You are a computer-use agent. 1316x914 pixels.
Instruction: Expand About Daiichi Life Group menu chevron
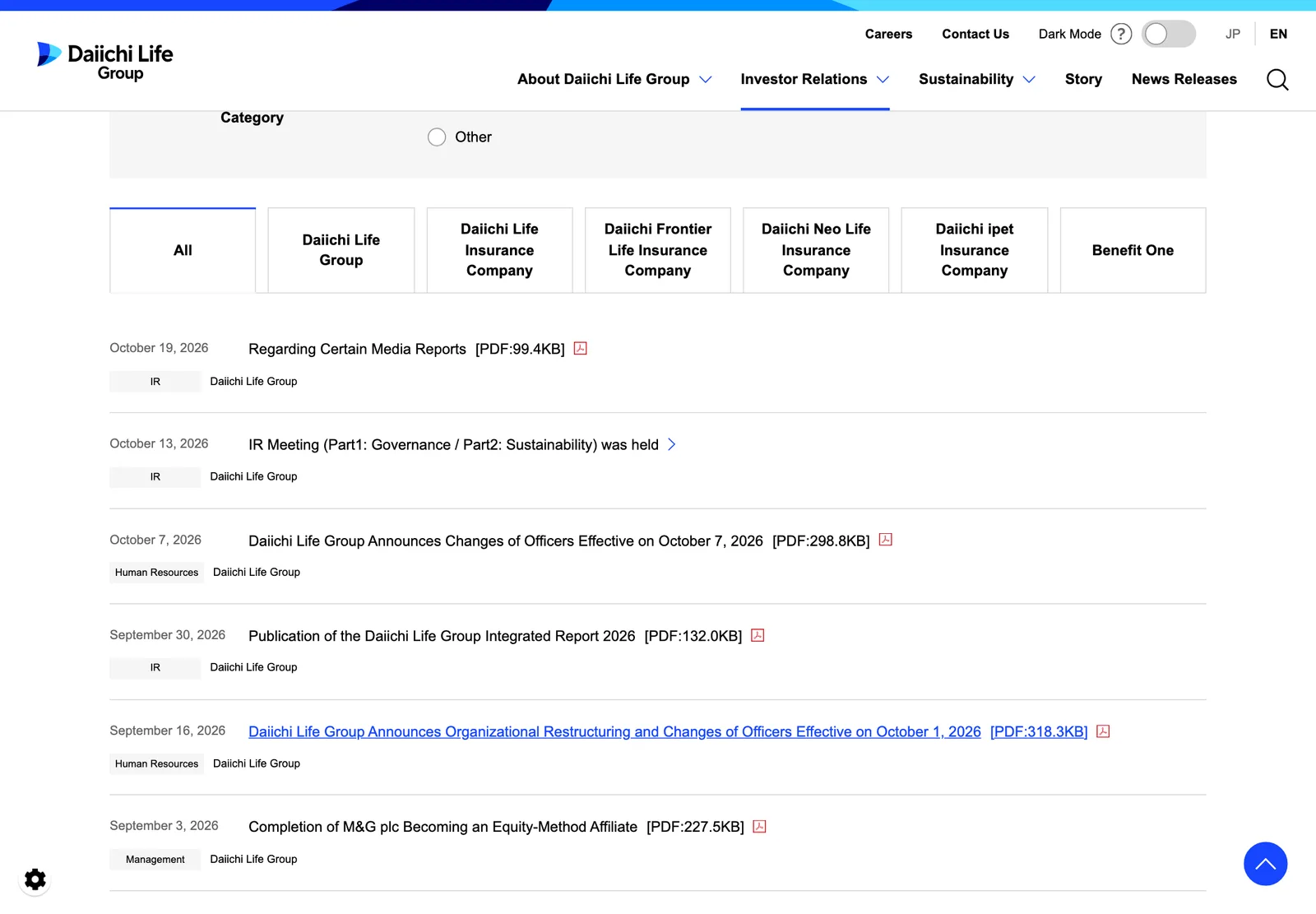click(x=705, y=80)
